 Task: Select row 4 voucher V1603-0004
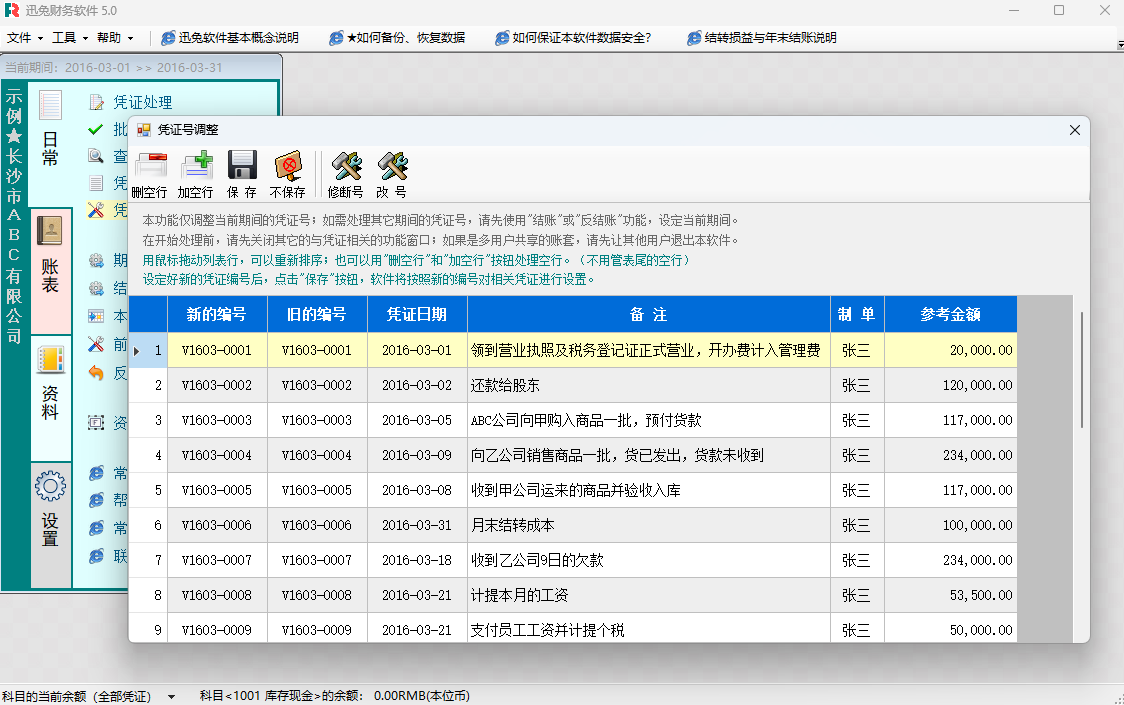[x=217, y=455]
